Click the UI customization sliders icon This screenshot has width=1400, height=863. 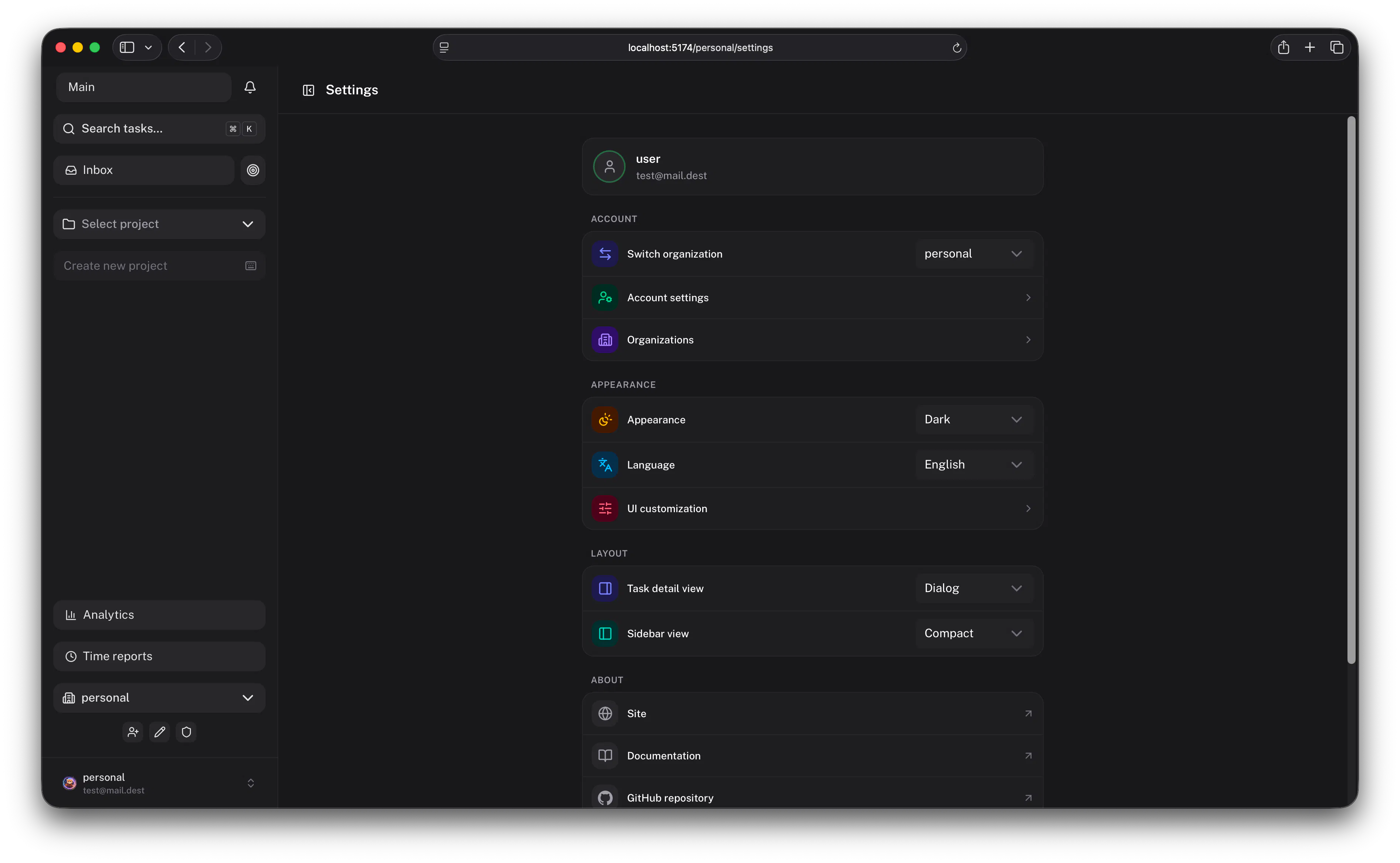click(x=605, y=508)
